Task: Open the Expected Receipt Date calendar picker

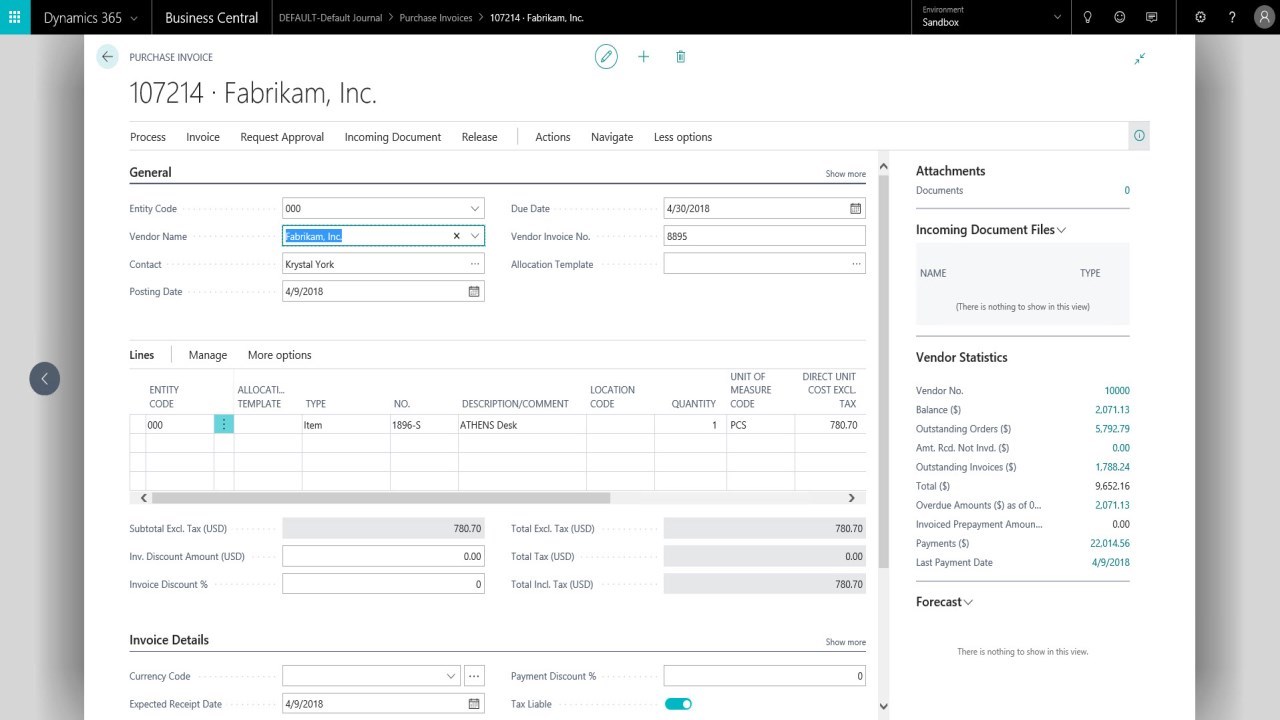Action: click(474, 704)
